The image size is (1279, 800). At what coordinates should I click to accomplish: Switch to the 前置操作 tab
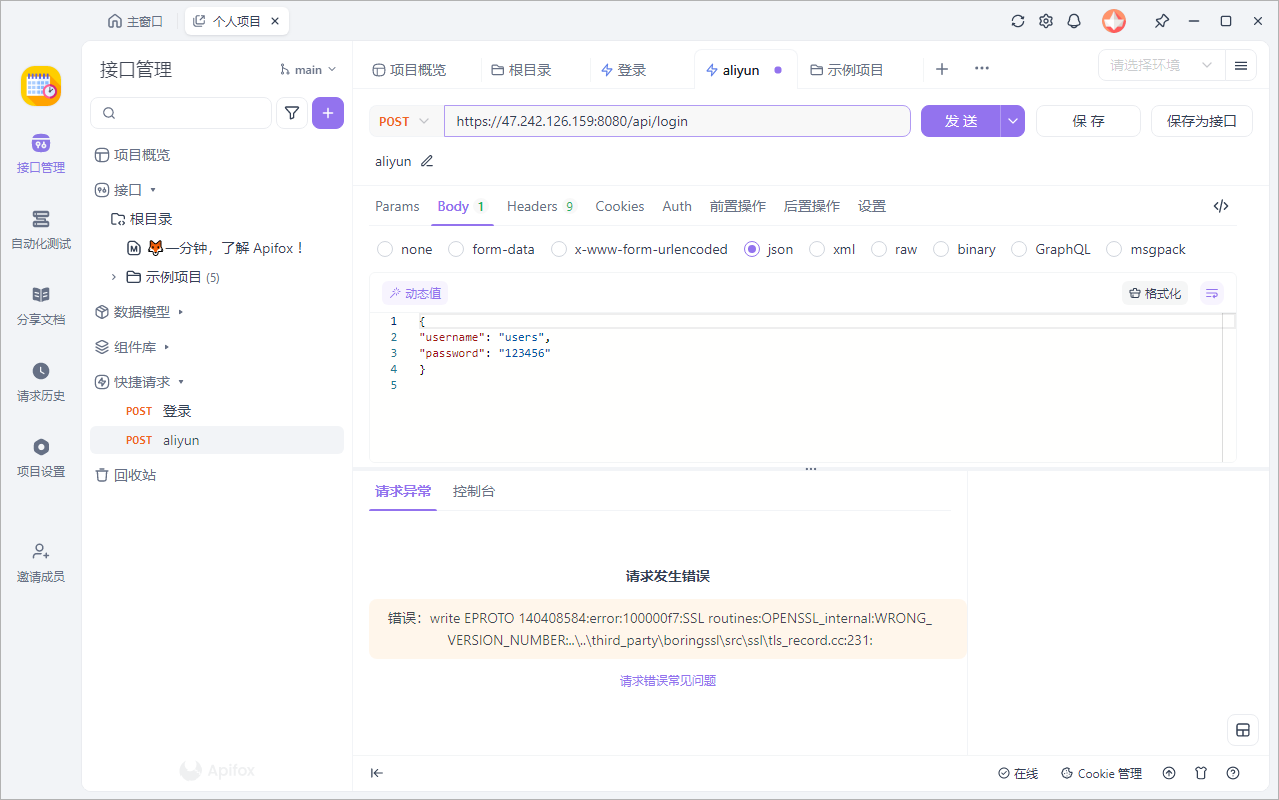coord(738,206)
